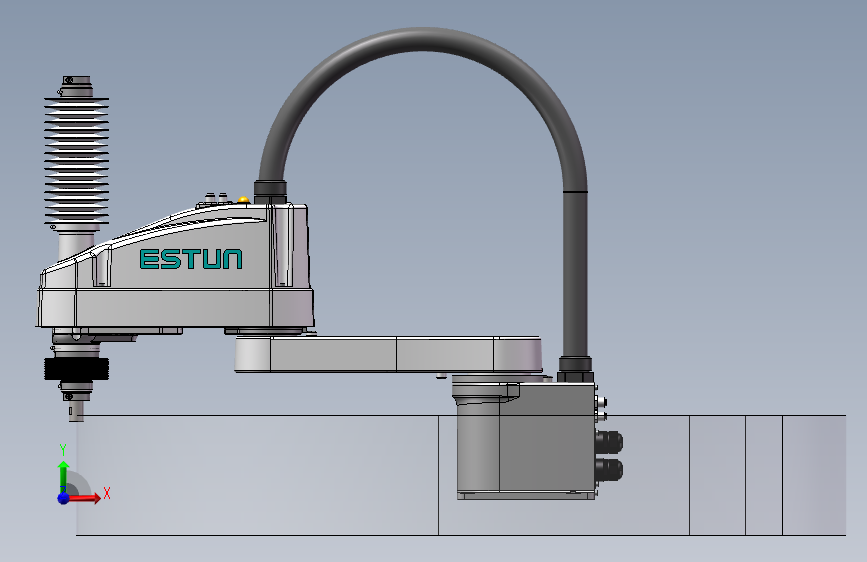Select the ribbed bellows on the spindle
Image resolution: width=867 pixels, height=562 pixels.
pos(76,162)
